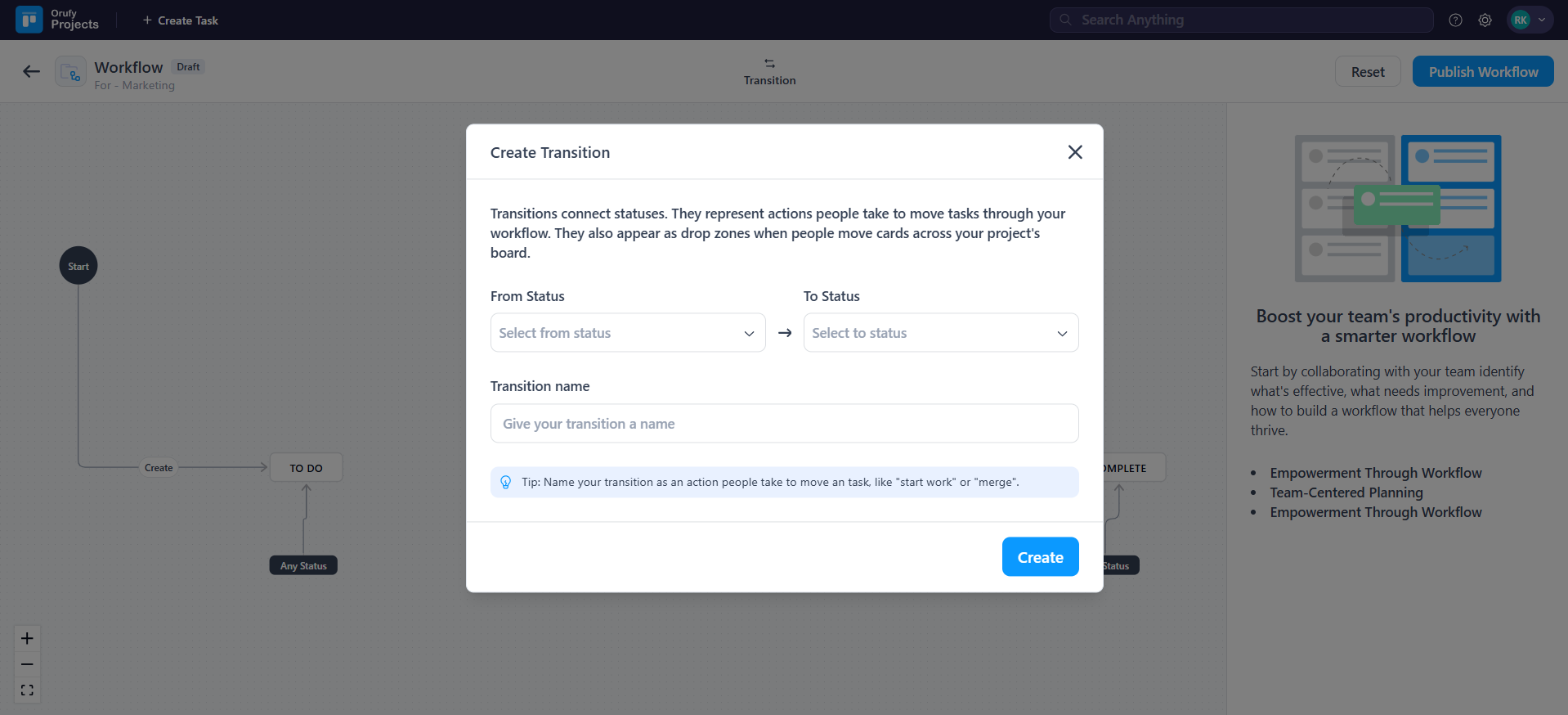Open the RK user profile menu
Image resolution: width=1568 pixels, height=715 pixels.
coord(1529,20)
